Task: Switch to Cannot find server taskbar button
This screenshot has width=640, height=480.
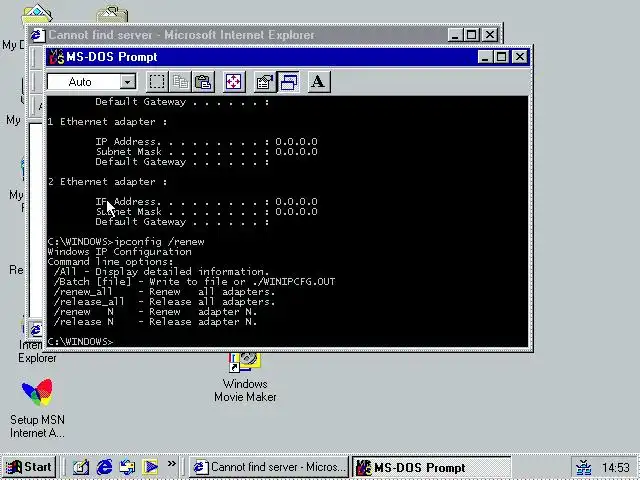Action: [x=269, y=467]
